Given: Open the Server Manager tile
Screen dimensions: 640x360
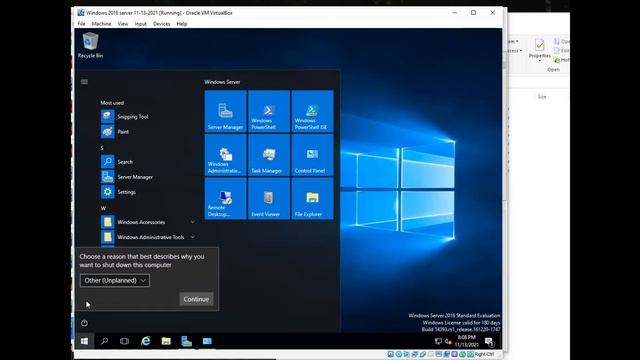Looking at the screenshot, I should click(x=225, y=111).
